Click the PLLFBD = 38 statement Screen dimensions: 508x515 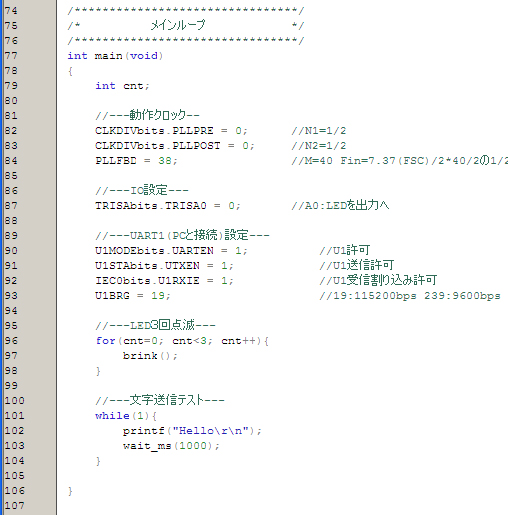pos(136,161)
